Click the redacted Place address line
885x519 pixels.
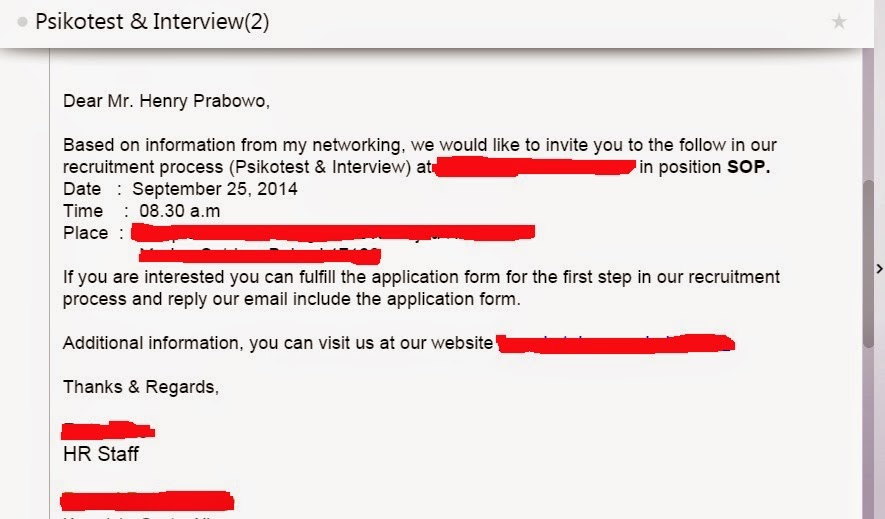click(333, 232)
